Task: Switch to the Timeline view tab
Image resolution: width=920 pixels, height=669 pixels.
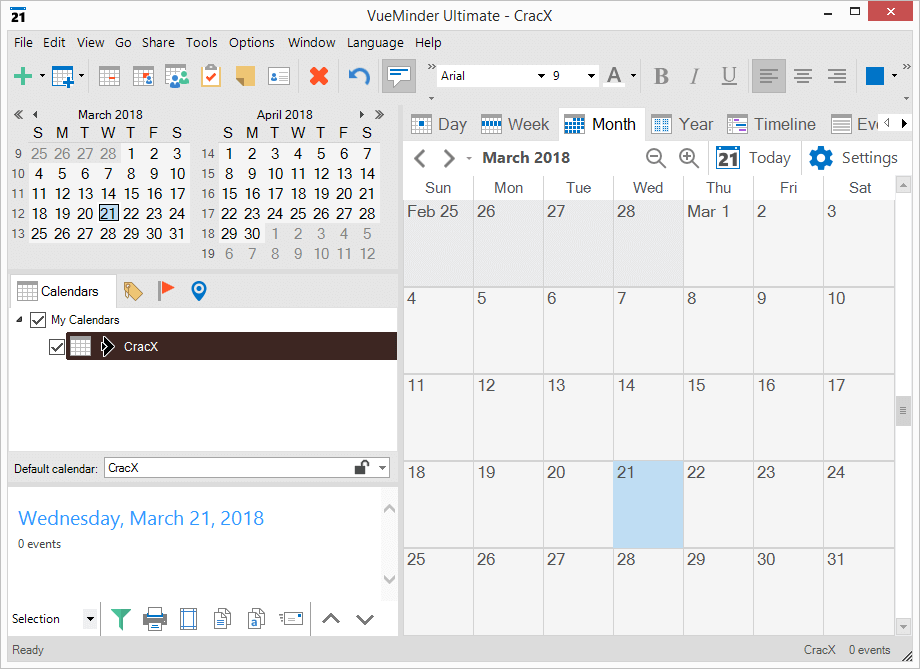Action: pos(772,124)
